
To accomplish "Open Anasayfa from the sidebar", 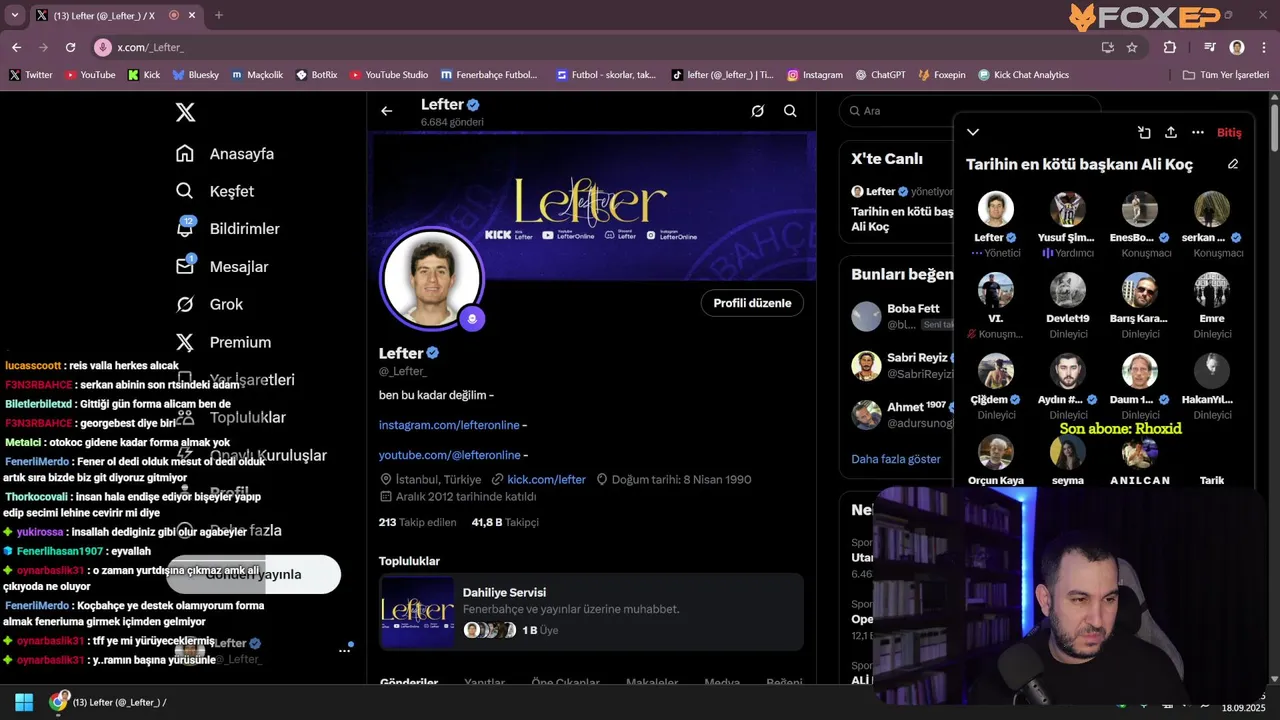I will pyautogui.click(x=225, y=153).
